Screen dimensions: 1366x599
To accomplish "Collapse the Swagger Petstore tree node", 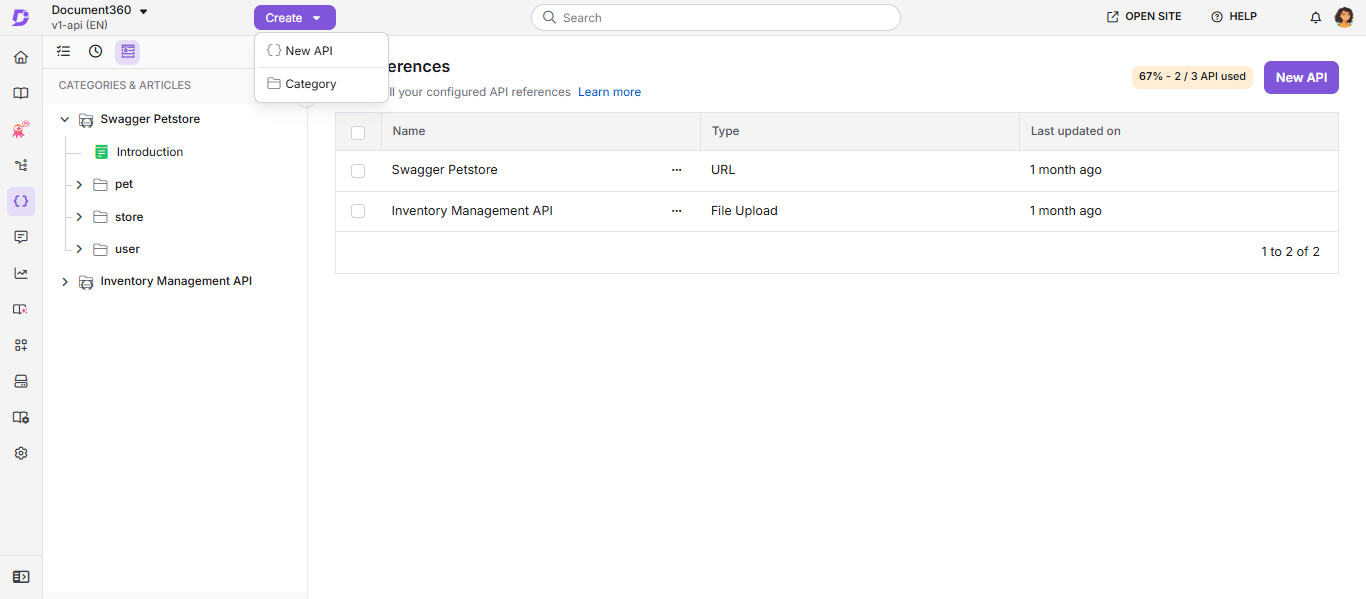I will tap(65, 119).
